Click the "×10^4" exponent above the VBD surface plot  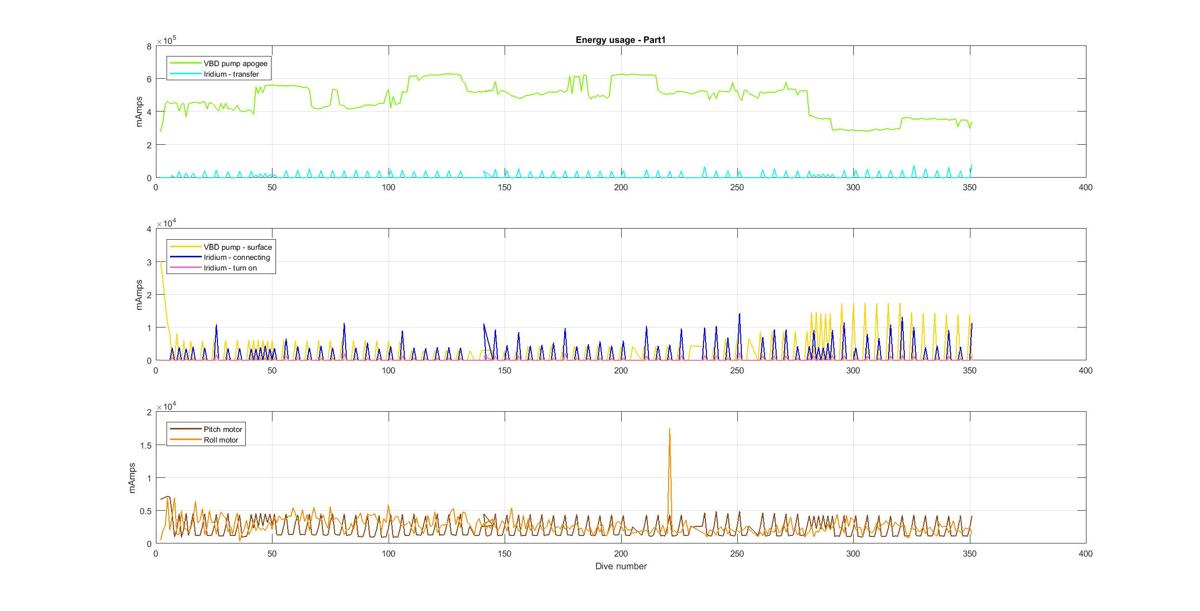(x=166, y=223)
